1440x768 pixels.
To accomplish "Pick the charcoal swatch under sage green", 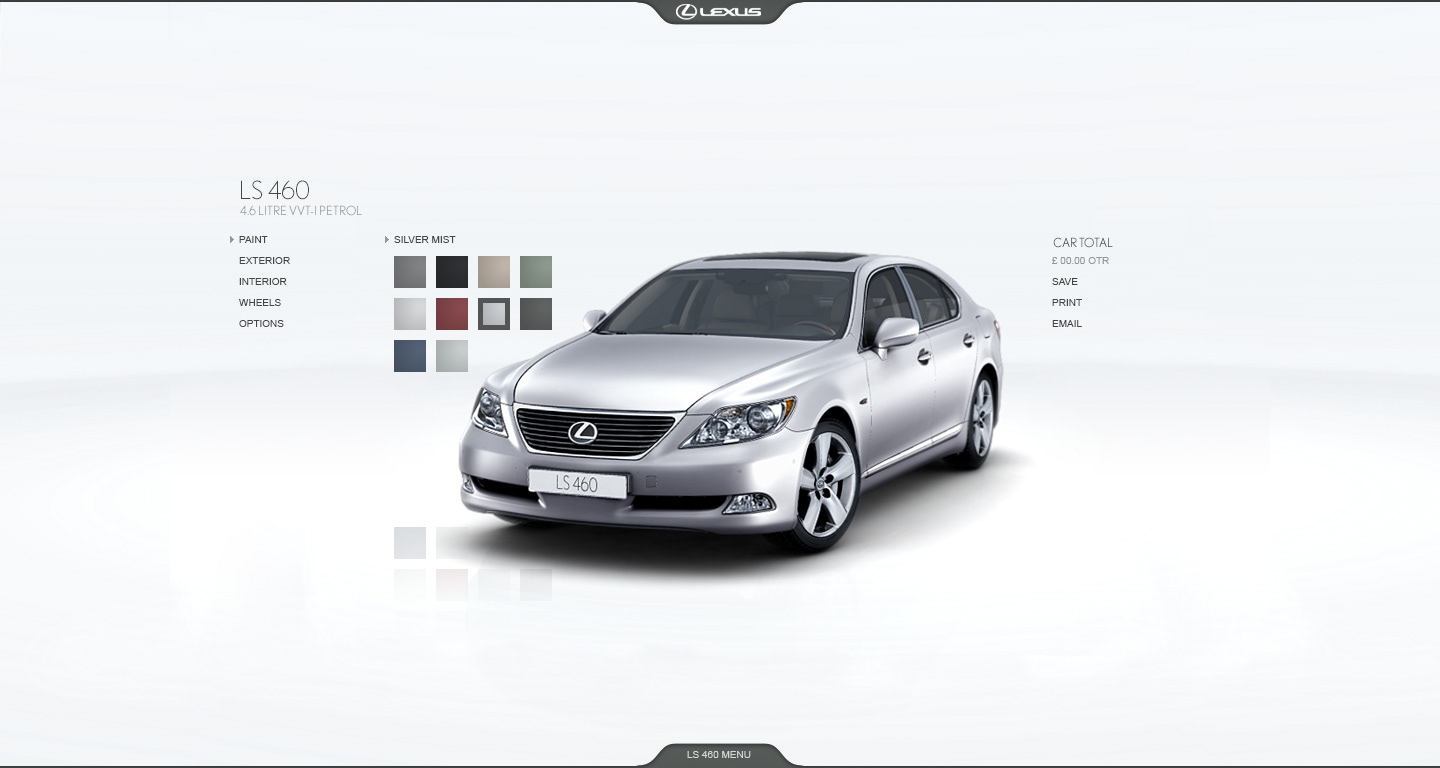I will pos(536,314).
